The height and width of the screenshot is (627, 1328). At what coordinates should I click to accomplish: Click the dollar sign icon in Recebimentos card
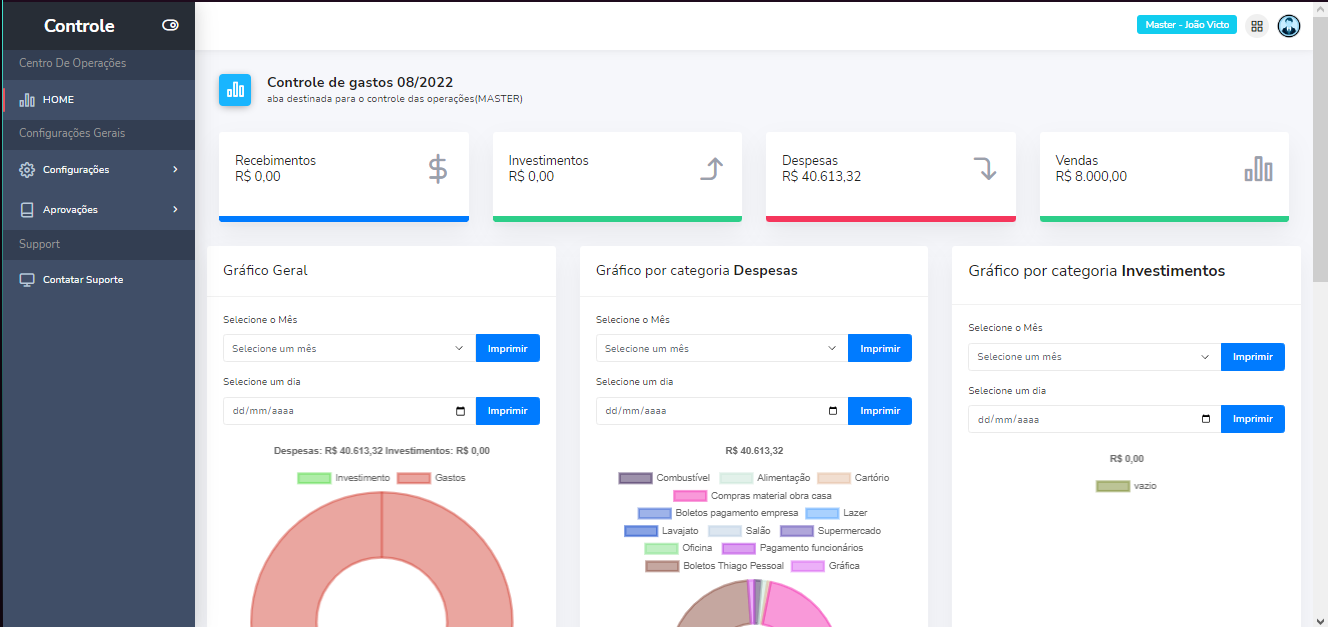point(438,169)
